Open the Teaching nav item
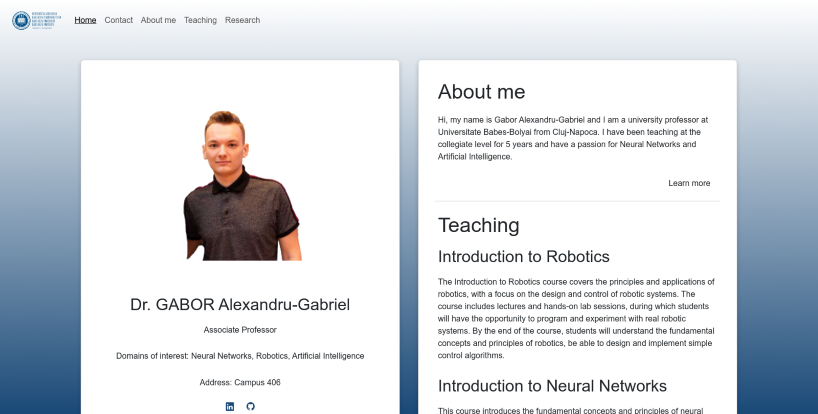 pos(200,20)
